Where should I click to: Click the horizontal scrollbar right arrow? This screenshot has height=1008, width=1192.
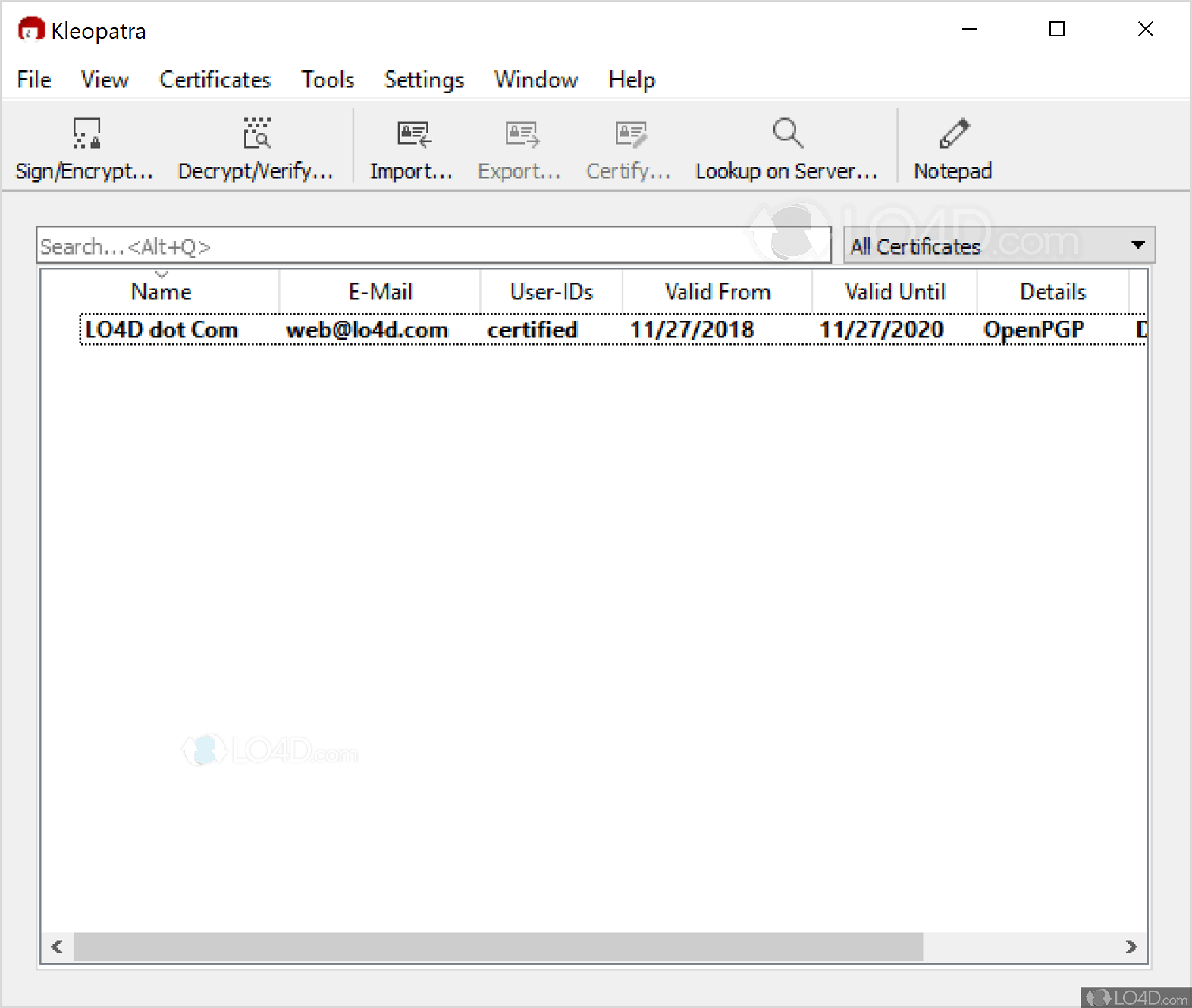pos(1131,947)
